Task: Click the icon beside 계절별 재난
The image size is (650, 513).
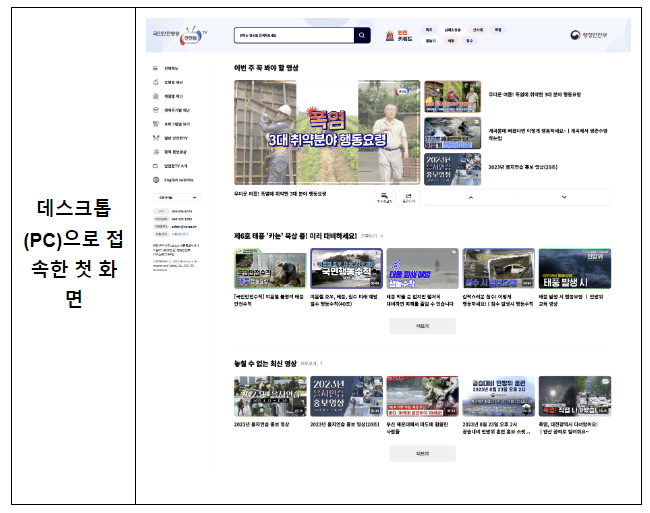Action: pos(156,96)
